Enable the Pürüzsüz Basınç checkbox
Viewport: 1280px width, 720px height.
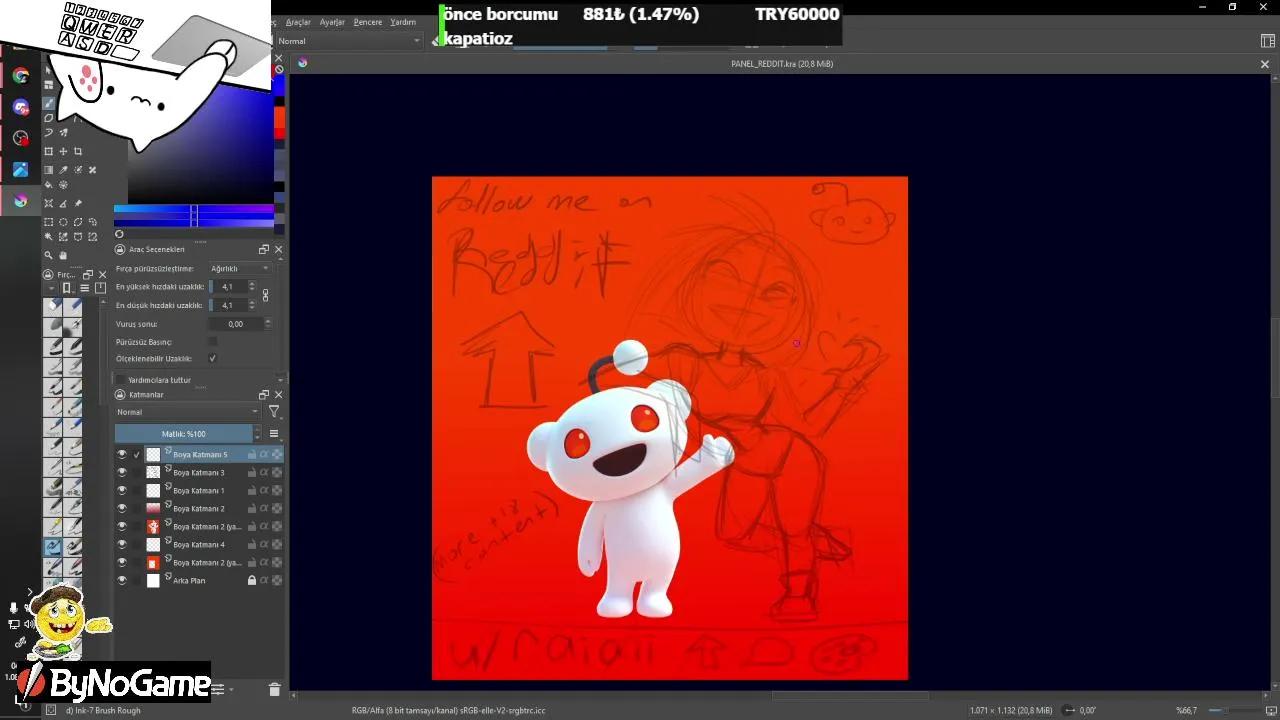[x=212, y=341]
